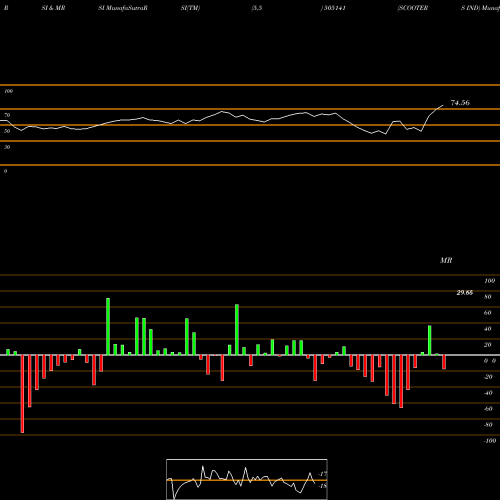Click the "S IND) Munaf" header text
This screenshot has width=500, height=500.
click(480, 8)
